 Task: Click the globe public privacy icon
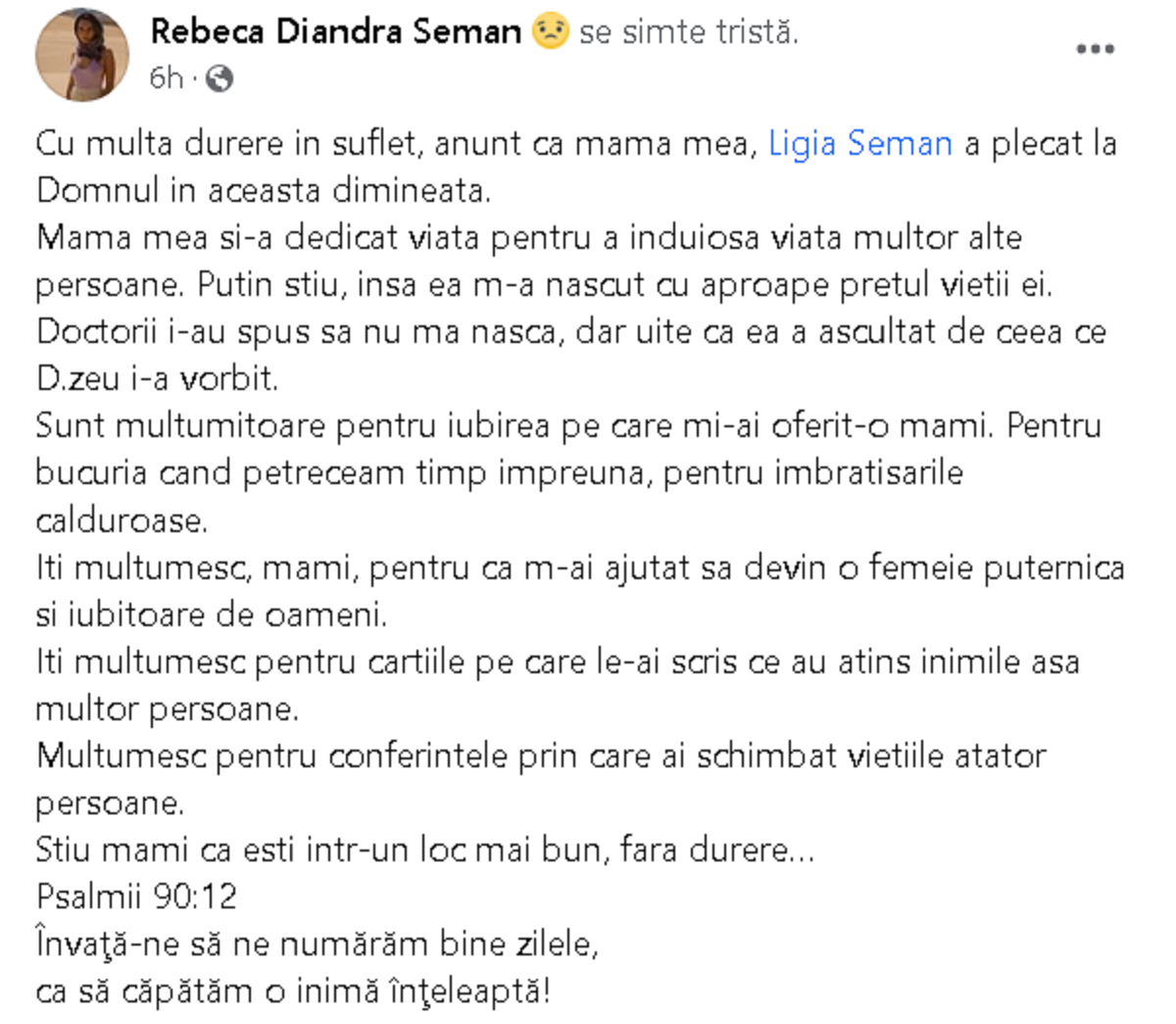(220, 78)
